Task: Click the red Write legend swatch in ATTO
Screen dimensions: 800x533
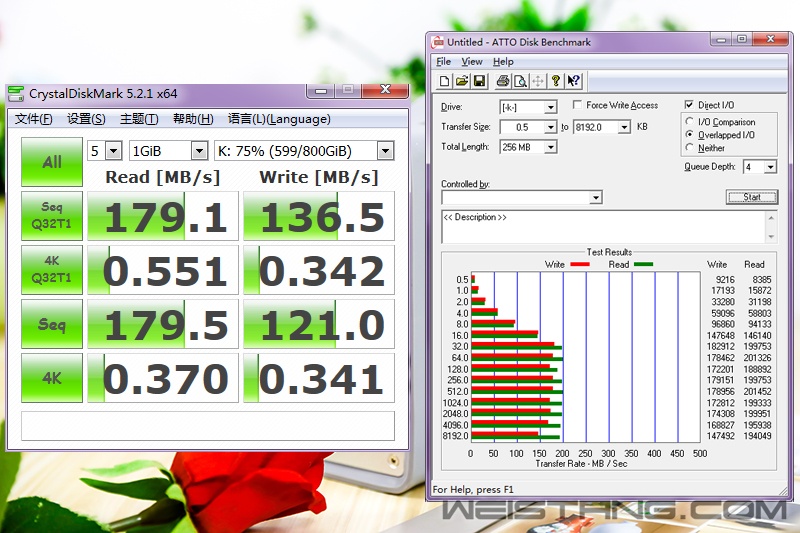Action: coord(580,264)
